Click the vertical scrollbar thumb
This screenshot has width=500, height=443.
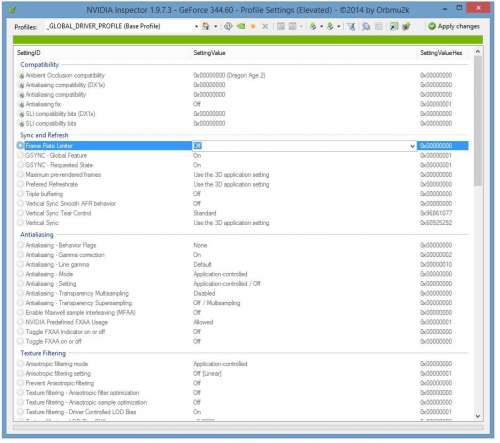pyautogui.click(x=478, y=121)
